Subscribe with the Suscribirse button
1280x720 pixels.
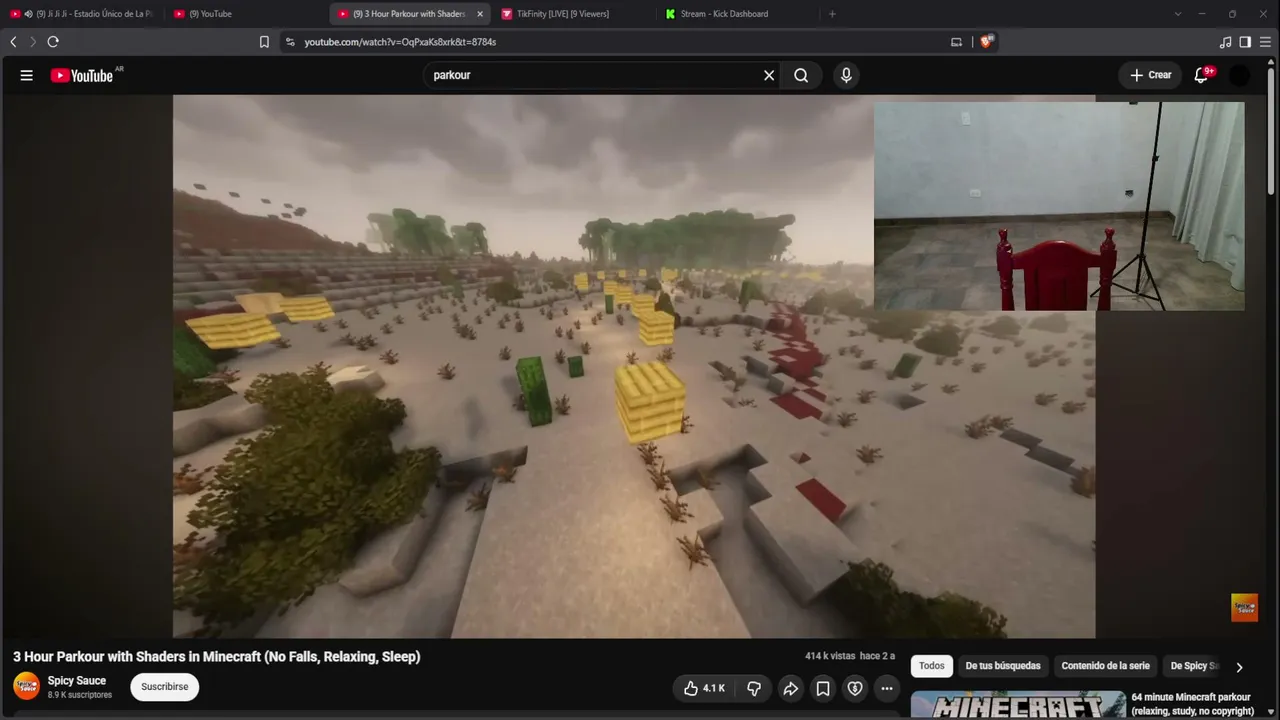click(x=165, y=687)
